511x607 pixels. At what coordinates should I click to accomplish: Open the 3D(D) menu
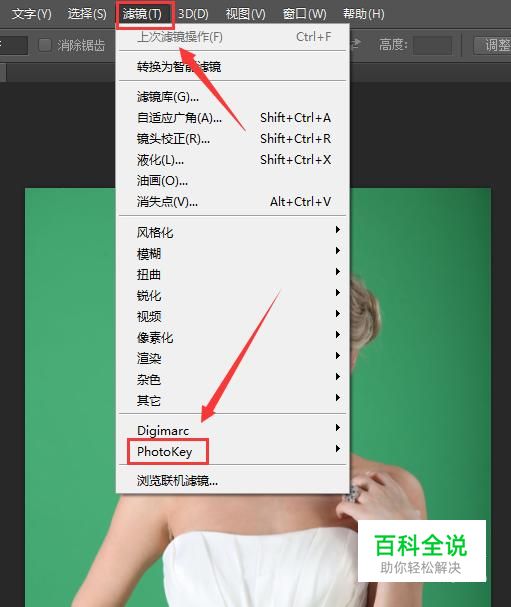coord(193,14)
